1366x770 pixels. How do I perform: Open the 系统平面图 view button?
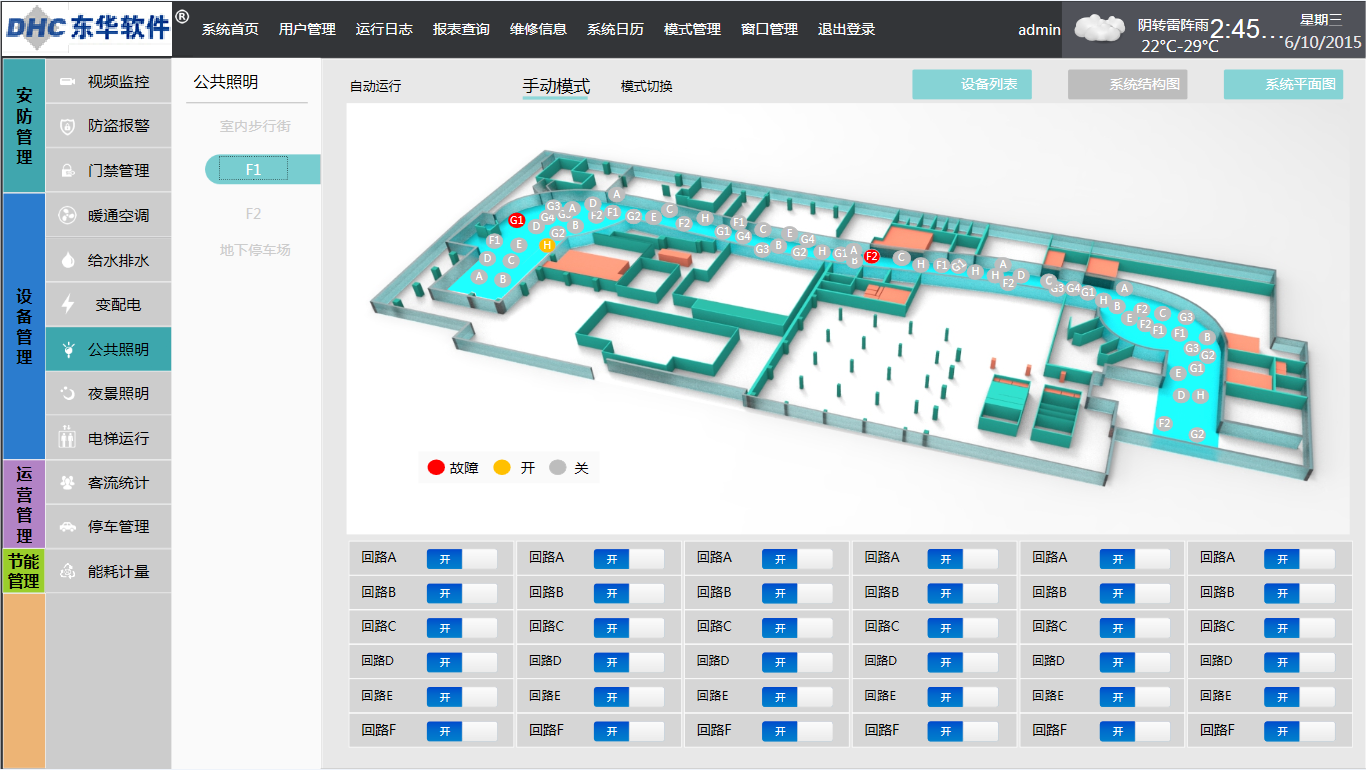click(x=1283, y=85)
